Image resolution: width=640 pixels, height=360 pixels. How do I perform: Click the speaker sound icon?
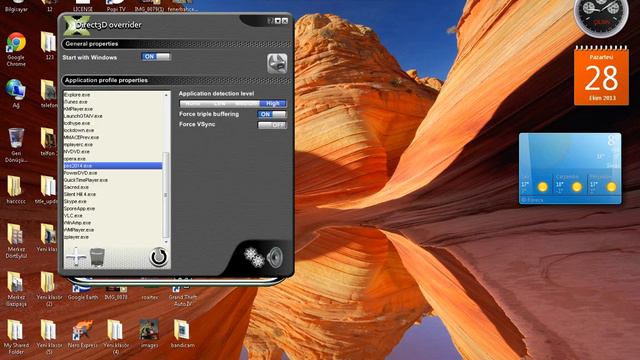pyautogui.click(x=275, y=257)
